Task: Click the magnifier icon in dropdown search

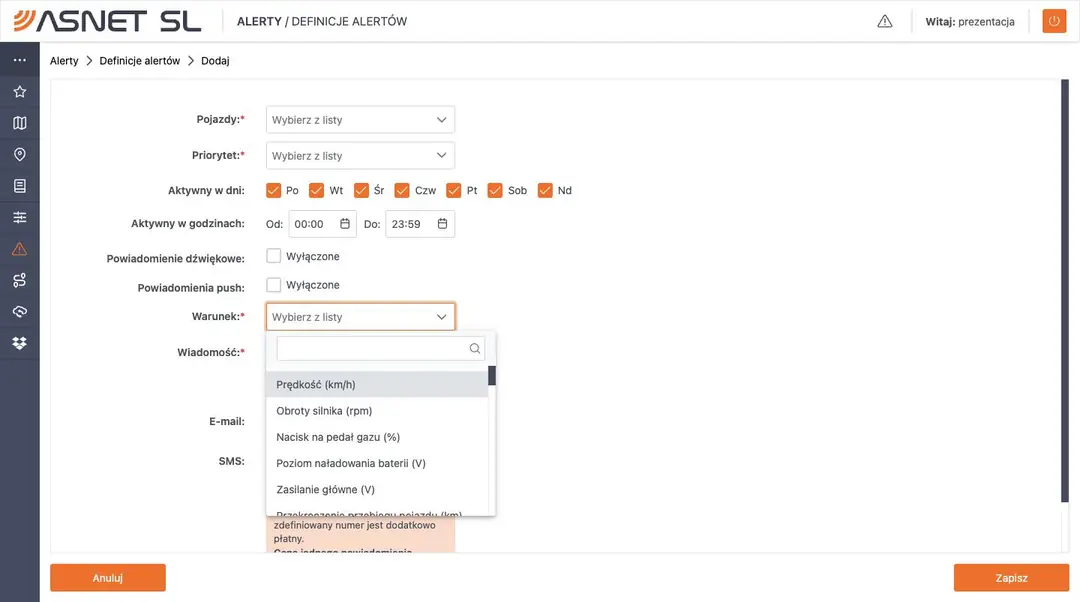Action: pyautogui.click(x=475, y=349)
